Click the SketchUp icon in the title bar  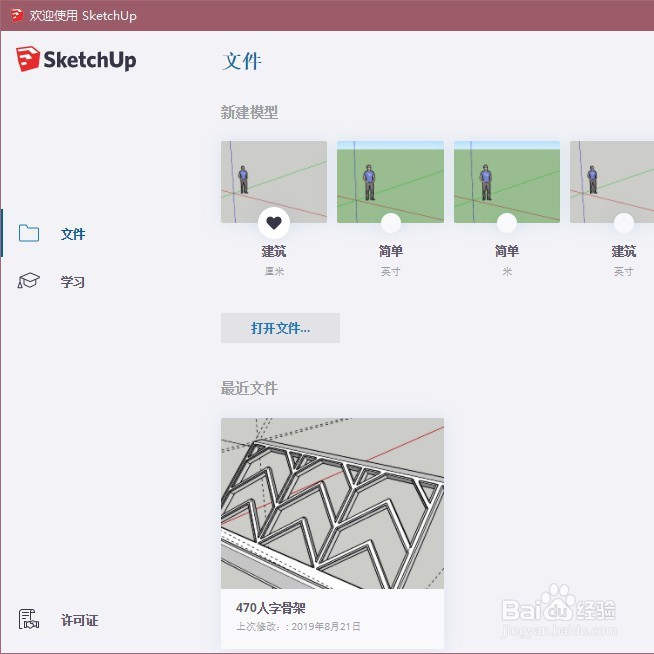pyautogui.click(x=17, y=15)
